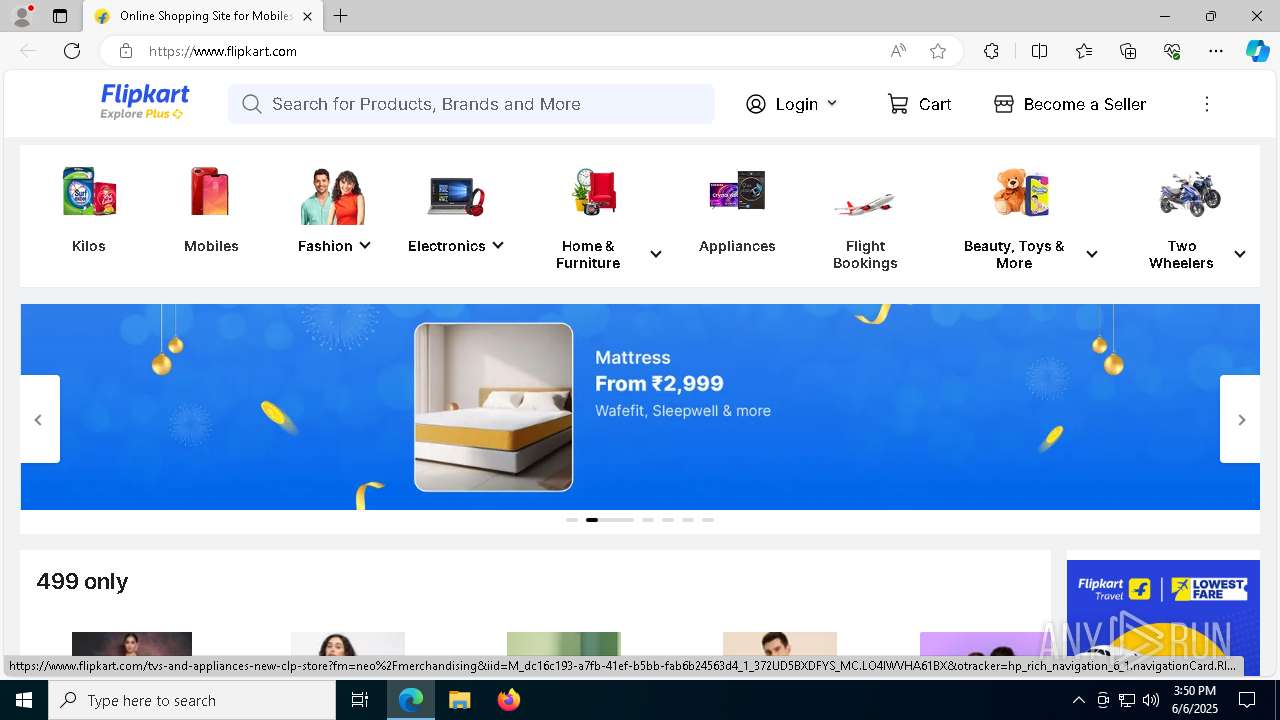Select the Electronics laptop image
Image resolution: width=1280 pixels, height=720 pixels.
click(x=455, y=195)
